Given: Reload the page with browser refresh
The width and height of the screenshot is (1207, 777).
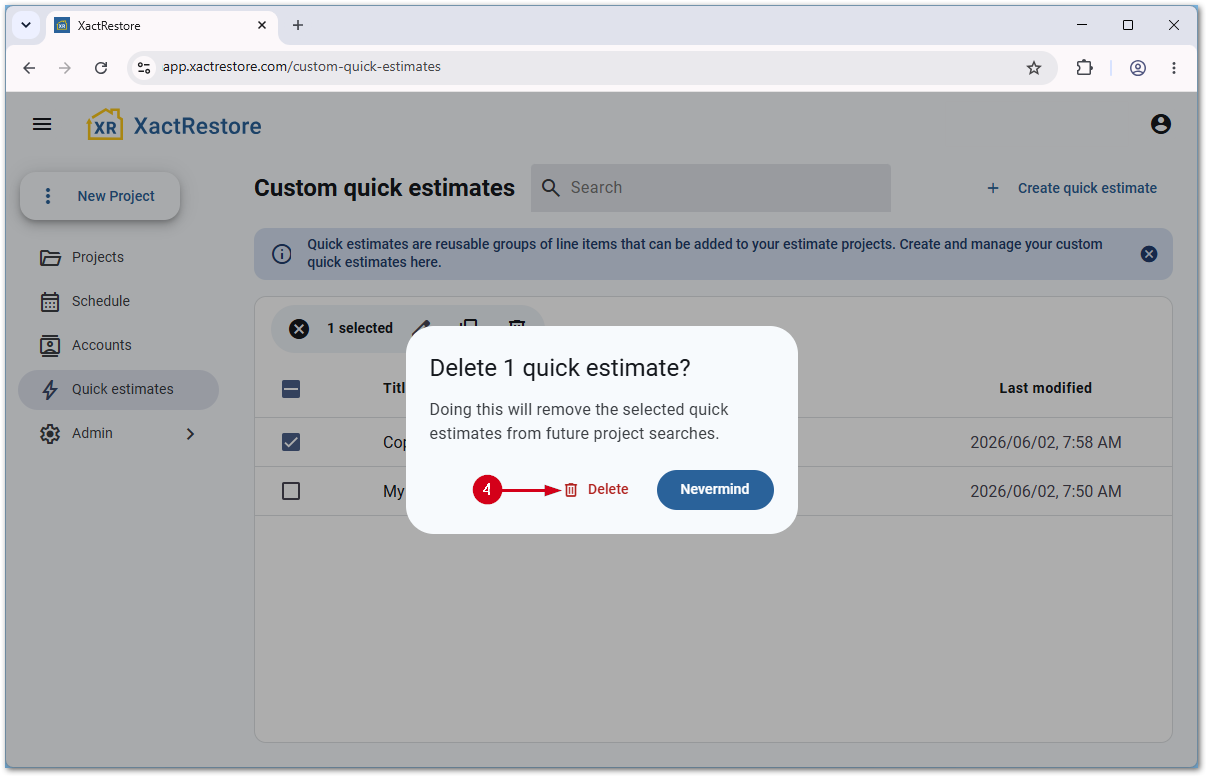Looking at the screenshot, I should 101,68.
